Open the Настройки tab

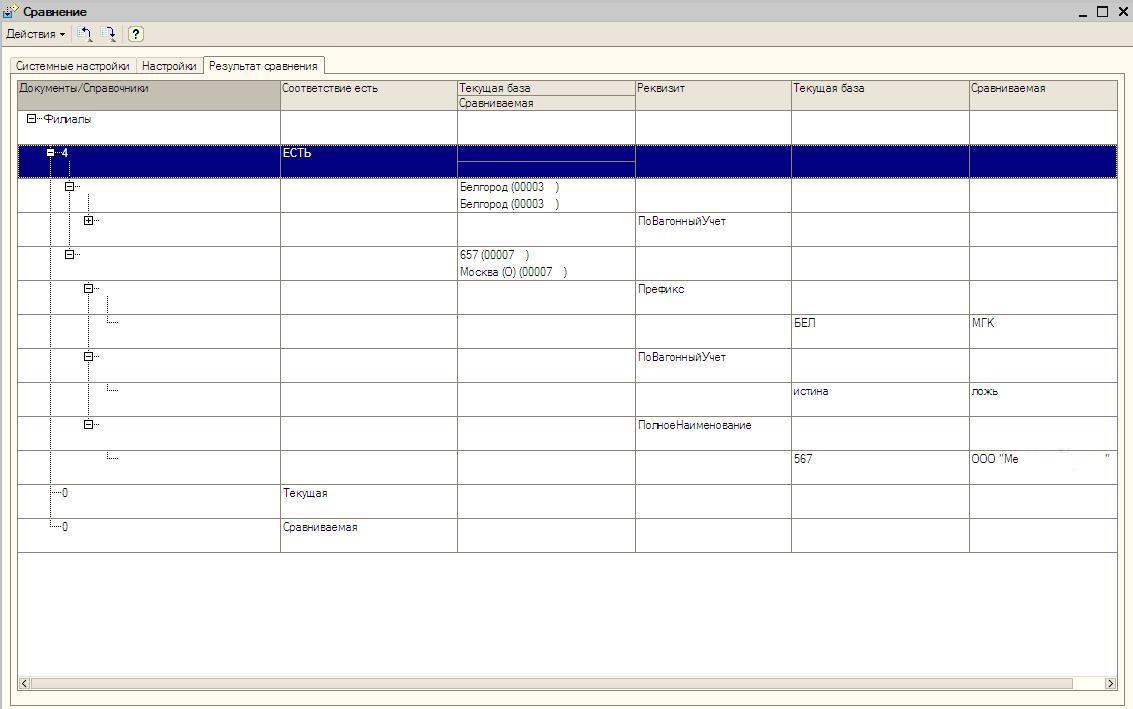169,66
